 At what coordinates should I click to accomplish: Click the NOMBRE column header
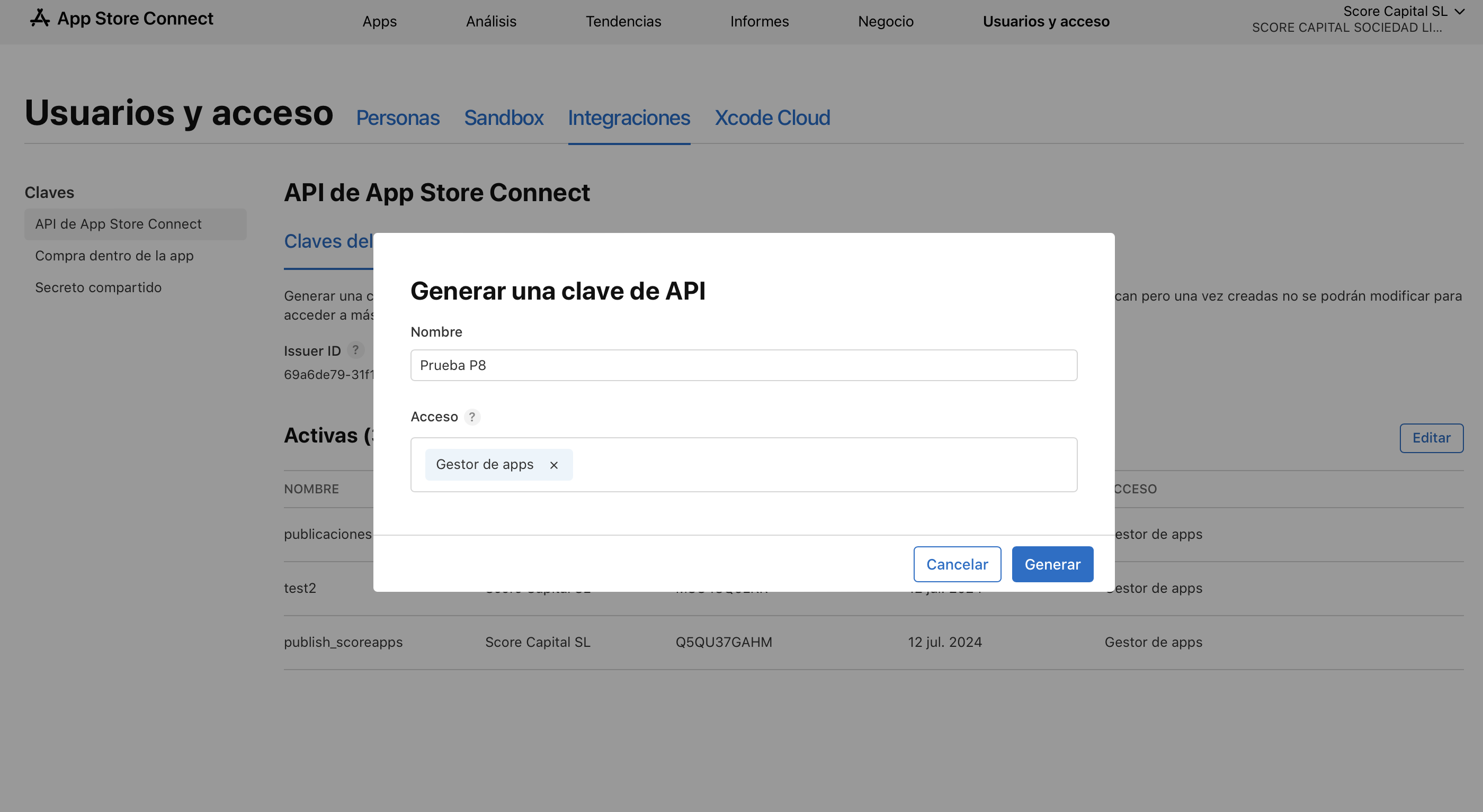(x=311, y=489)
